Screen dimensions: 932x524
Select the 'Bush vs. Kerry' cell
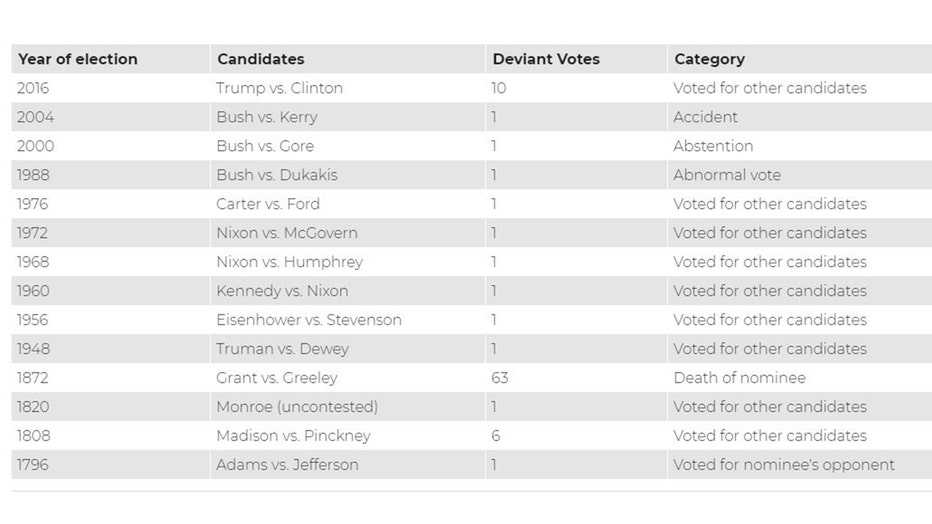(x=266, y=117)
